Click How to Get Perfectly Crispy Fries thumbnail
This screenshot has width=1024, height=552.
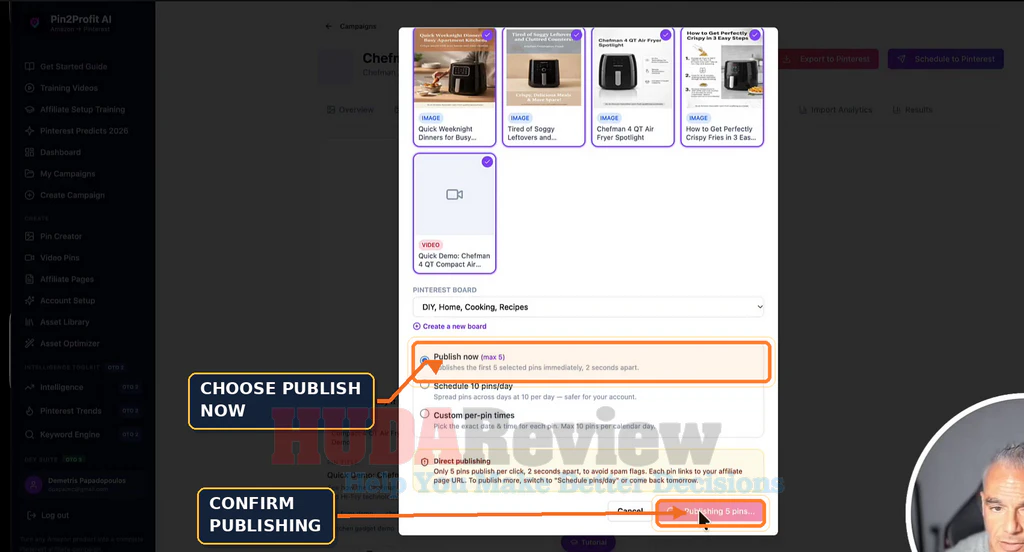[722, 68]
